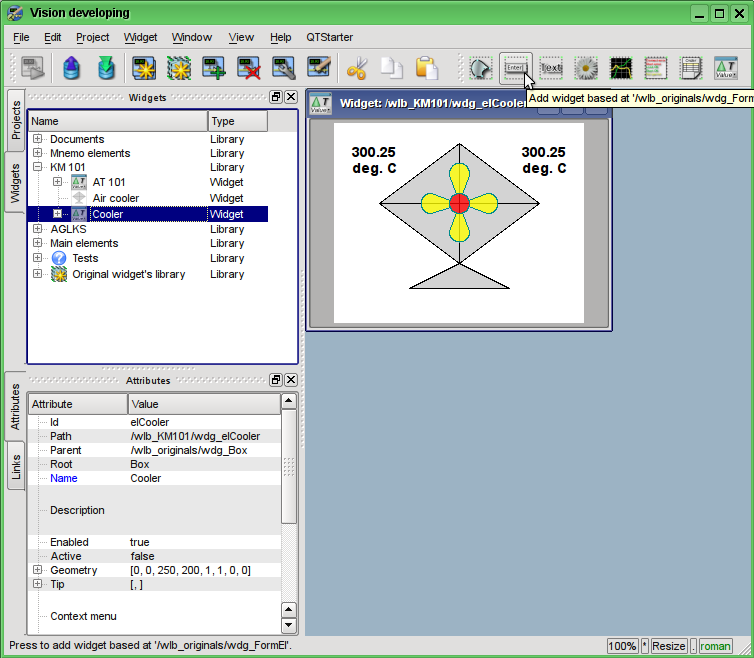Select the Air cooler widget in tree
Image resolution: width=754 pixels, height=658 pixels.
coord(115,198)
